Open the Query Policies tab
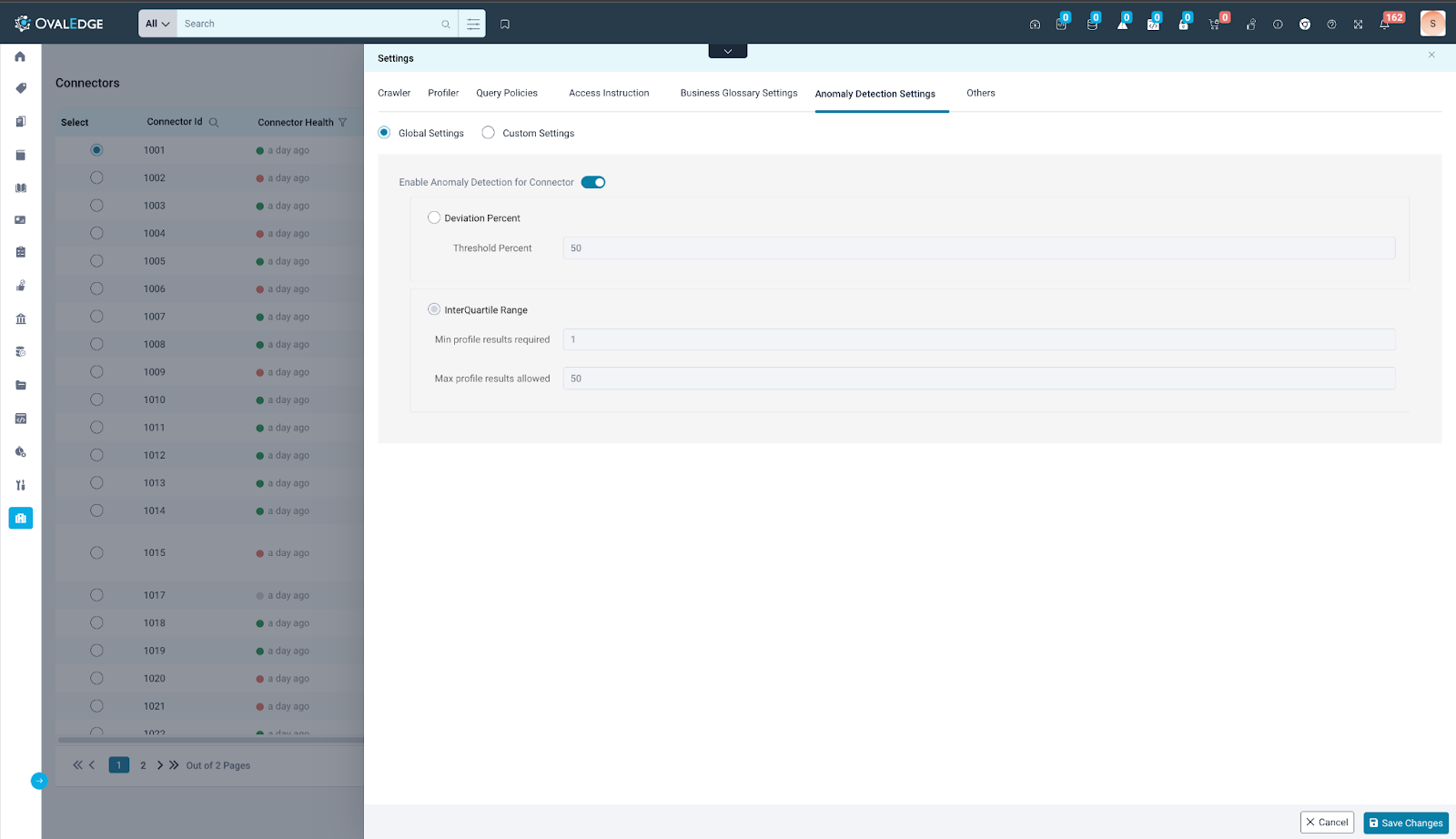Viewport: 1456px width, 839px height. pos(507,93)
